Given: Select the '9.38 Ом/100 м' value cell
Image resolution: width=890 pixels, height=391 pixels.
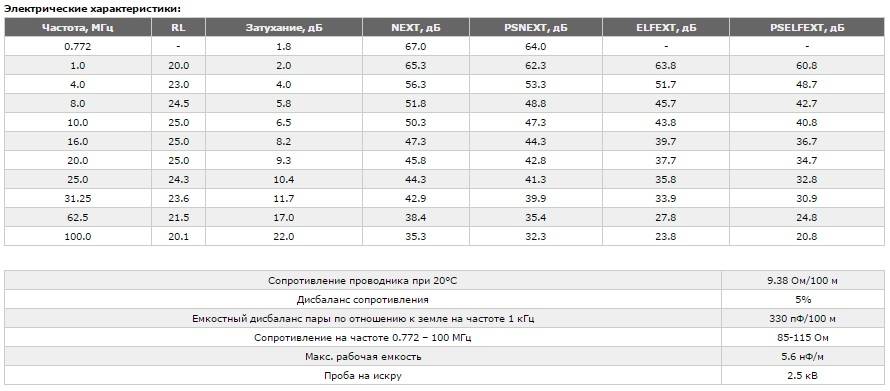Looking at the screenshot, I should (x=803, y=280).
